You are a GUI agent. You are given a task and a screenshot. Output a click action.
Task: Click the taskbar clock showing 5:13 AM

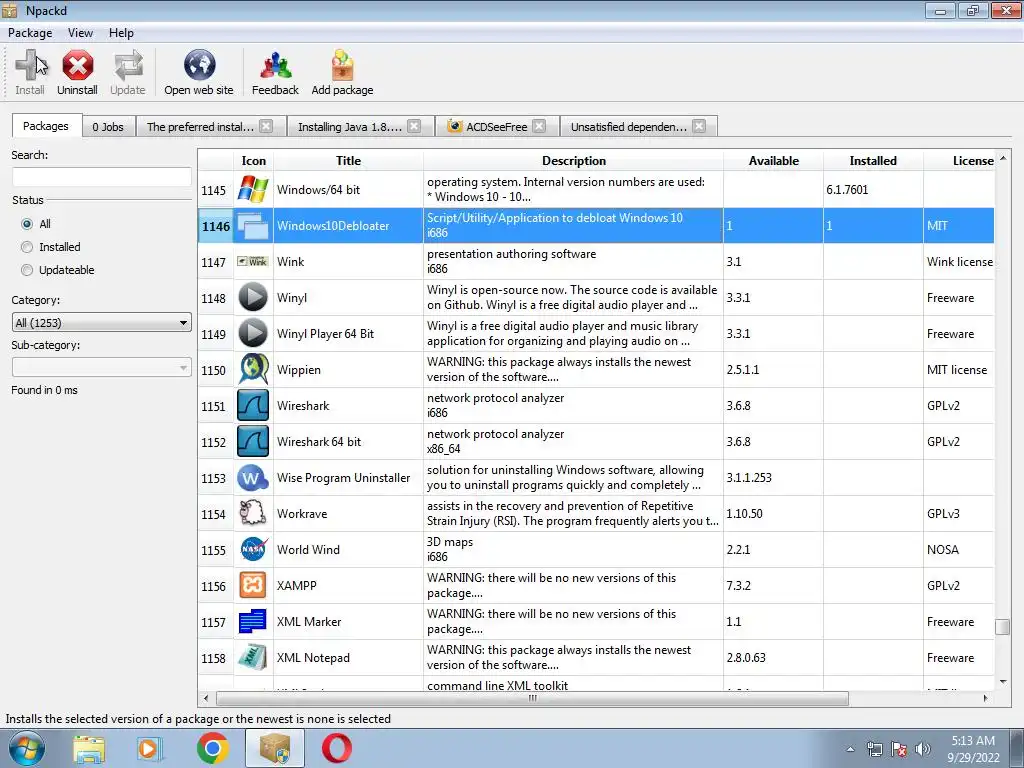click(x=973, y=741)
